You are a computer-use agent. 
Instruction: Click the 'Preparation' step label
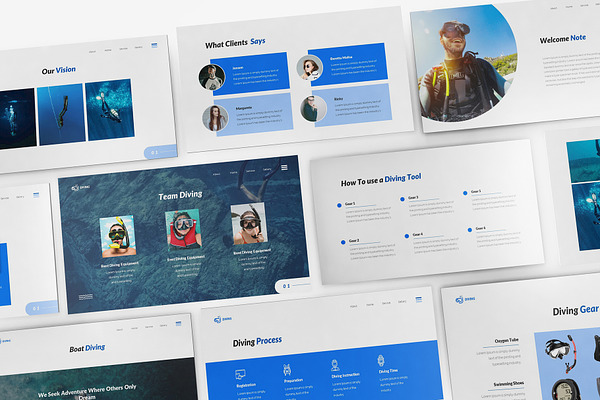tap(293, 380)
